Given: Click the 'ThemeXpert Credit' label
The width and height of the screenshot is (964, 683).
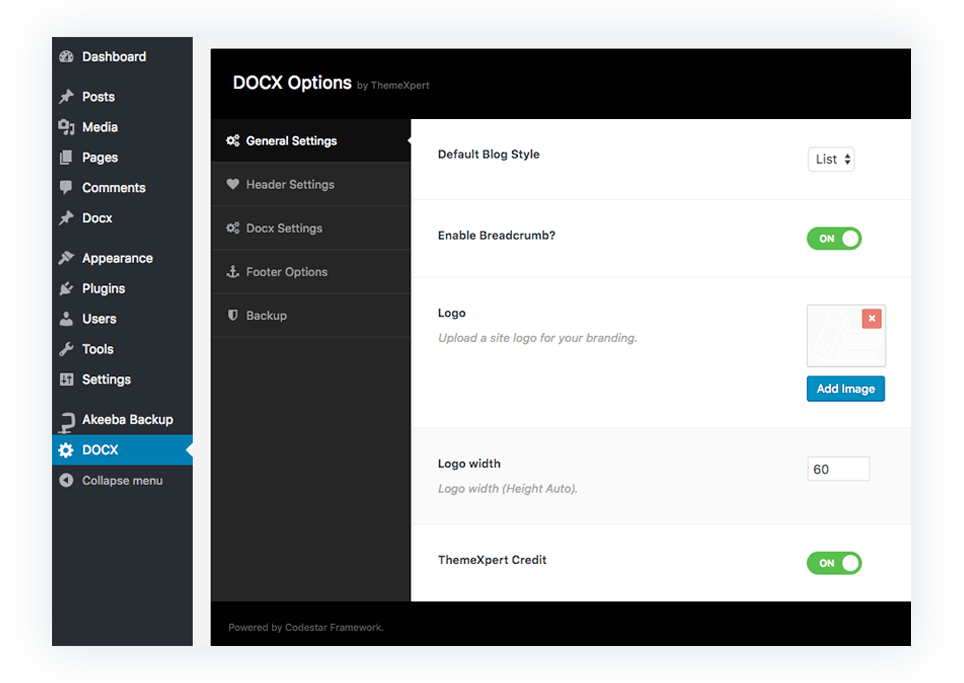Looking at the screenshot, I should [x=492, y=560].
